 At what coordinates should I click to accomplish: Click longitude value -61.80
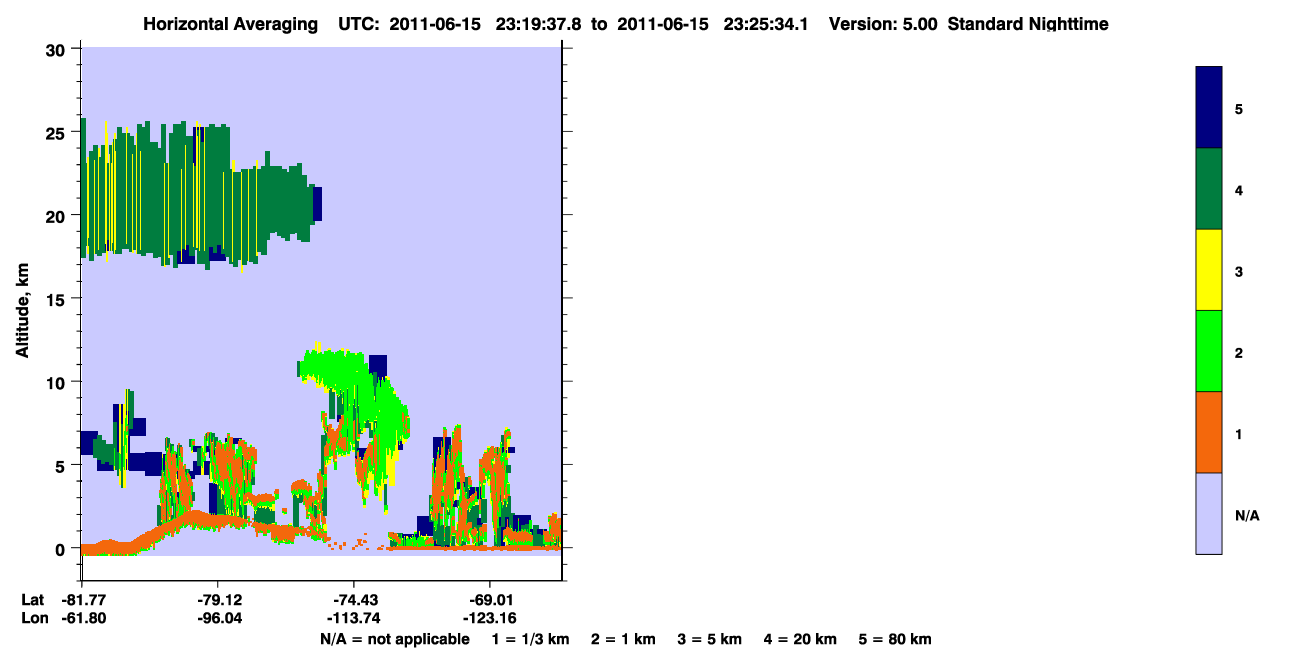[85, 618]
